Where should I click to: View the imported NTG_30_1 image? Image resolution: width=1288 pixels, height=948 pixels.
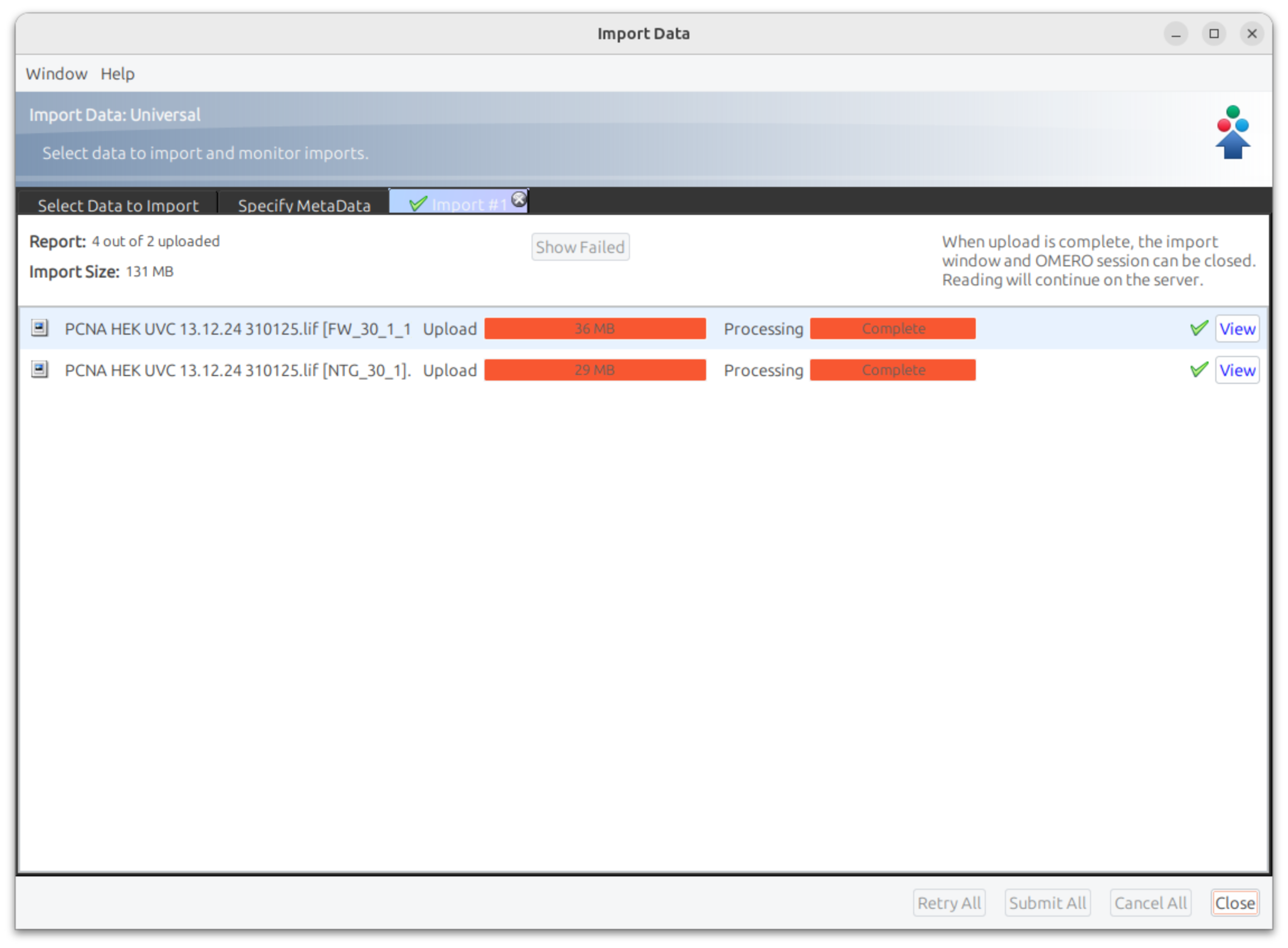tap(1237, 369)
